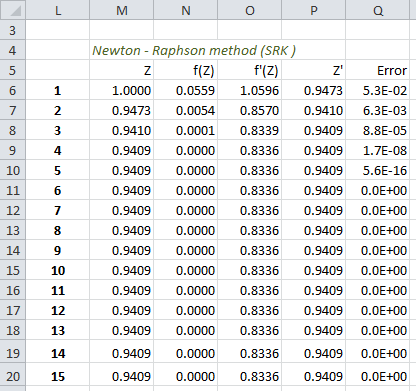This screenshot has width=416, height=391.
Task: Click the 'Z' column heading cell
Action: click(x=122, y=70)
